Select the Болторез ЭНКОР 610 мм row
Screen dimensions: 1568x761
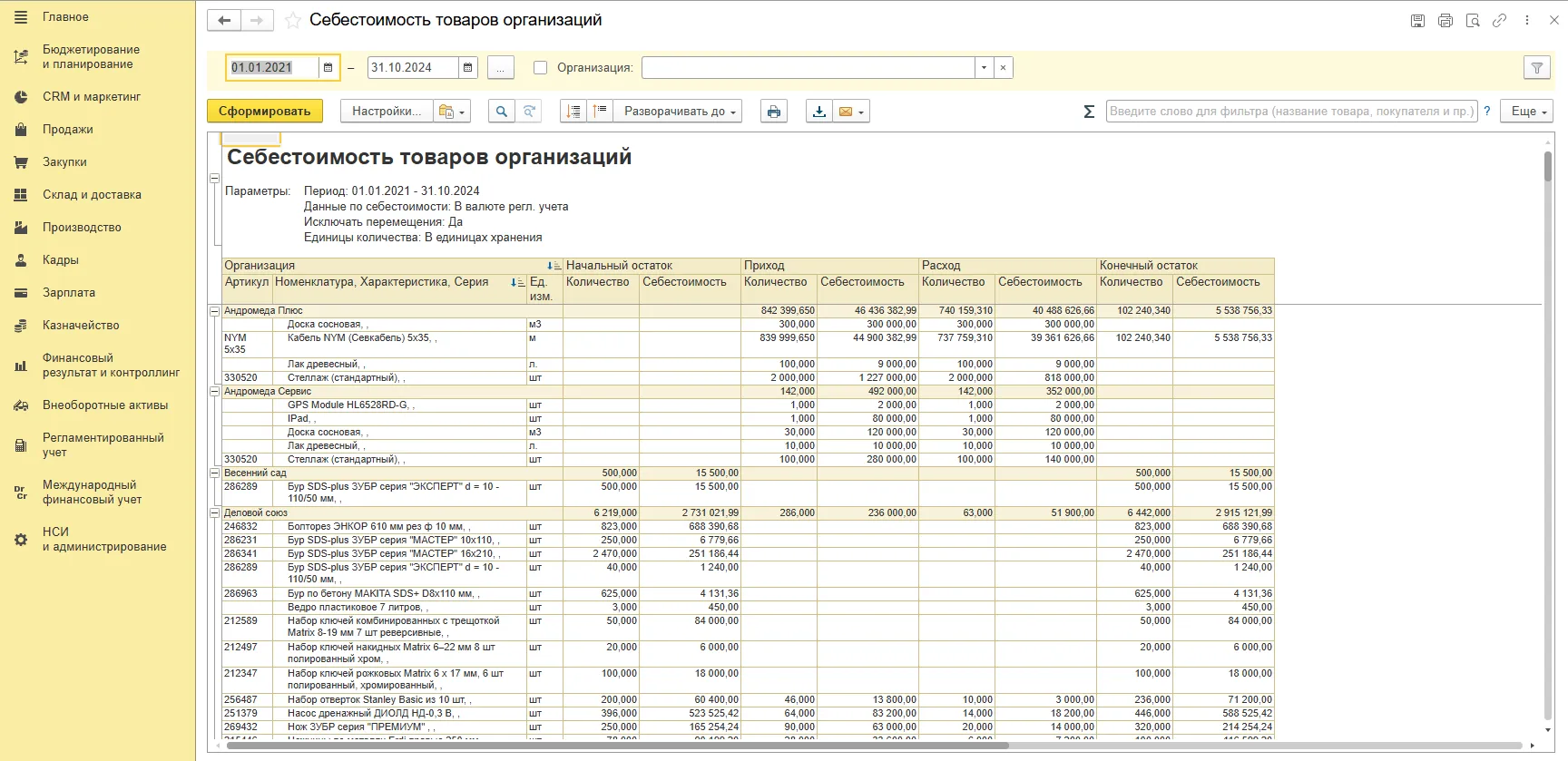[x=748, y=526]
